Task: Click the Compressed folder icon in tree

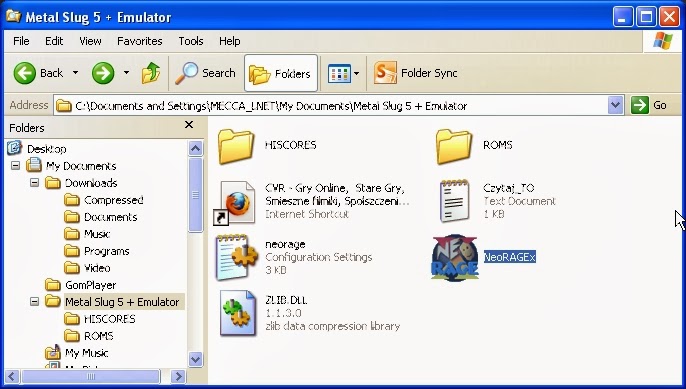Action: (72, 200)
